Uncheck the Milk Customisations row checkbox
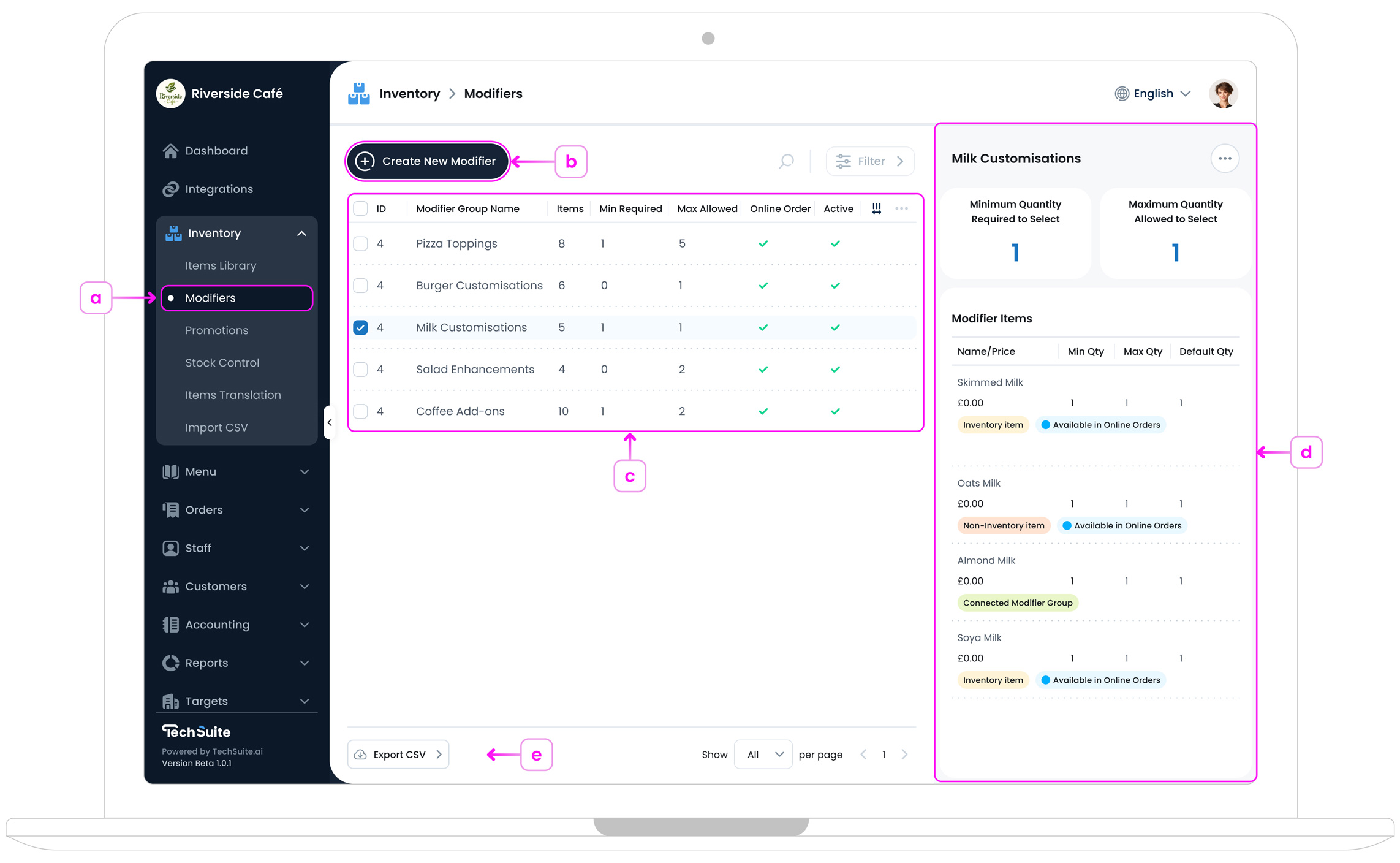 click(360, 327)
